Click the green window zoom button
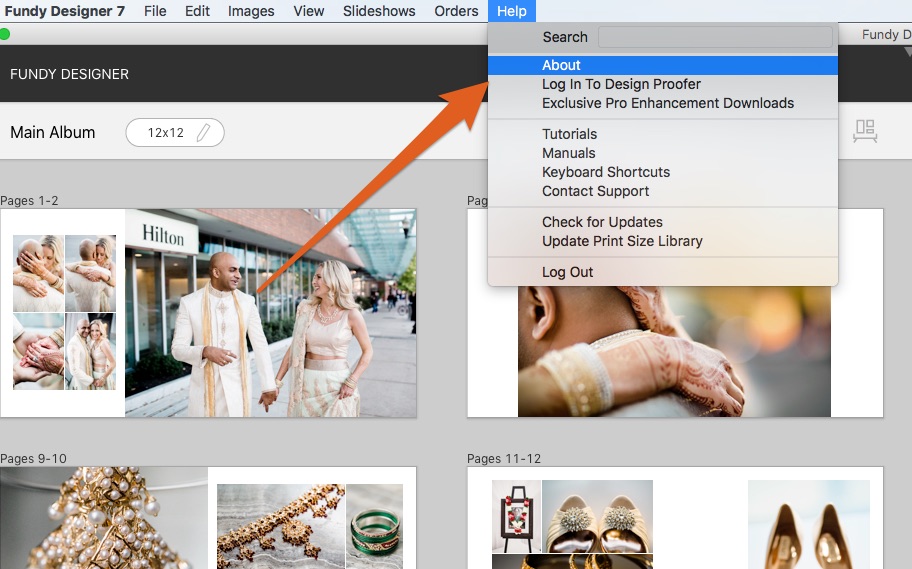 [x=5, y=34]
